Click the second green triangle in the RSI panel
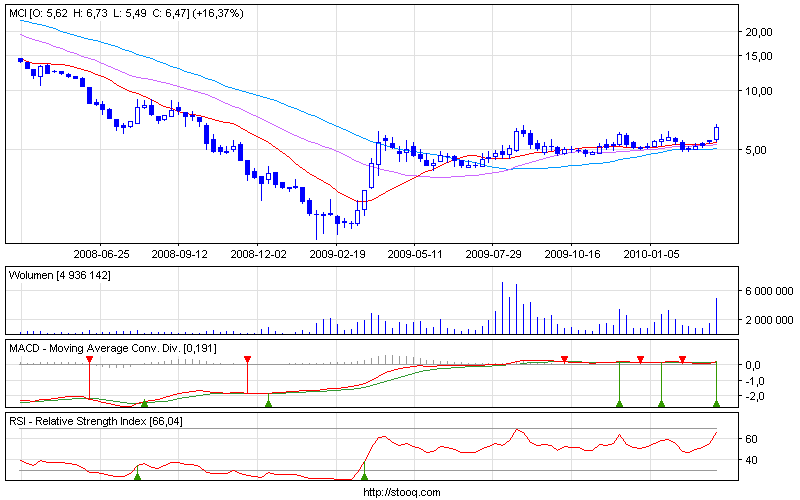 [x=364, y=476]
